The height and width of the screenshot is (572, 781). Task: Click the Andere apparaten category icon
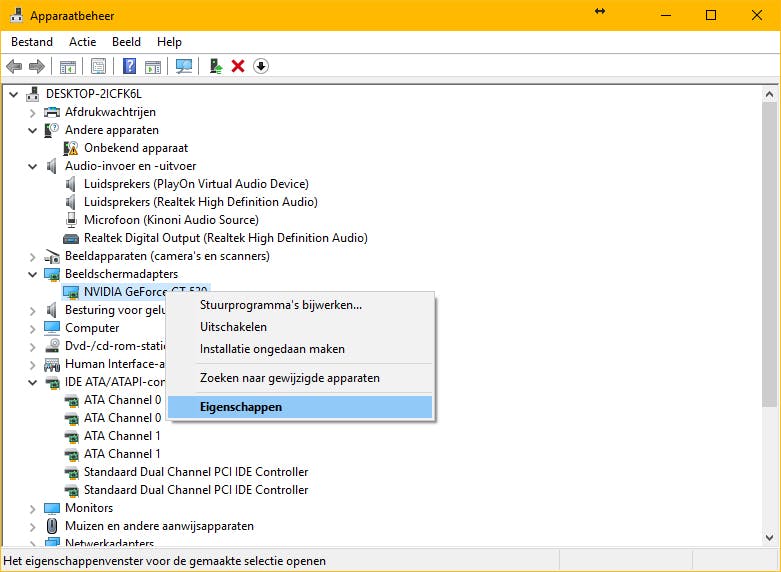tap(52, 130)
